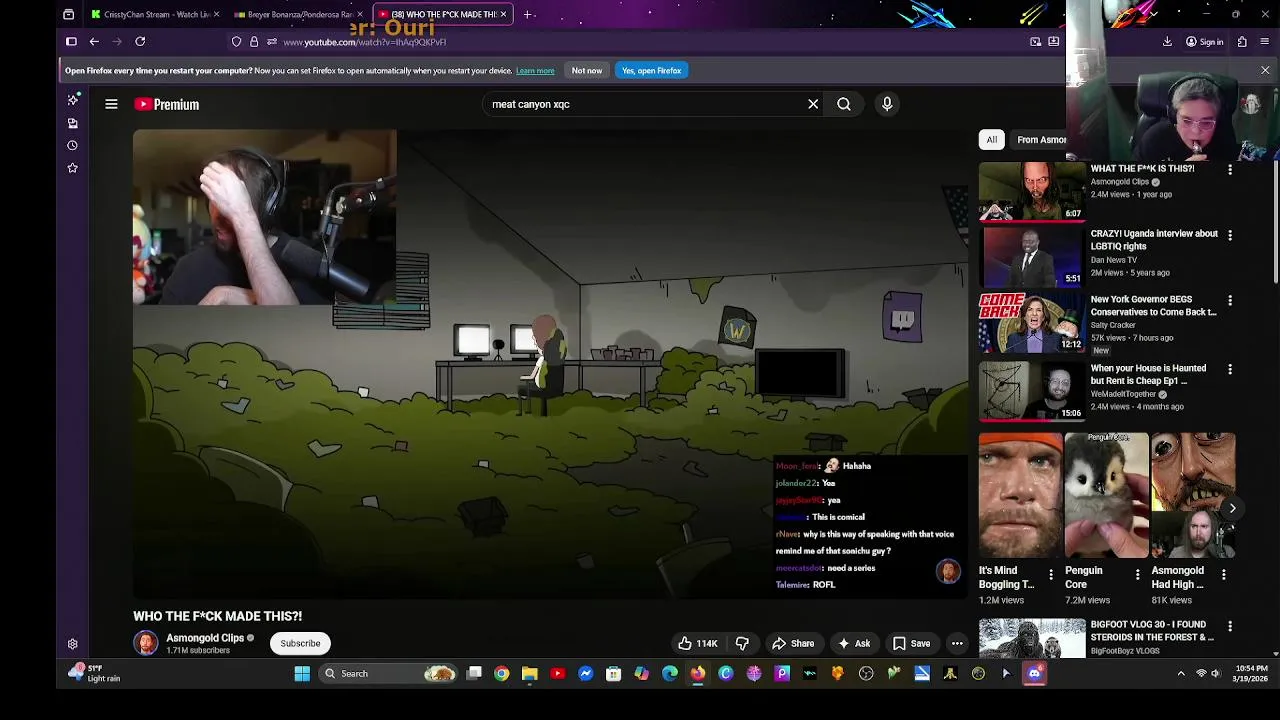Open the more actions ellipsis under the video
This screenshot has width=1280, height=720.
[x=957, y=644]
